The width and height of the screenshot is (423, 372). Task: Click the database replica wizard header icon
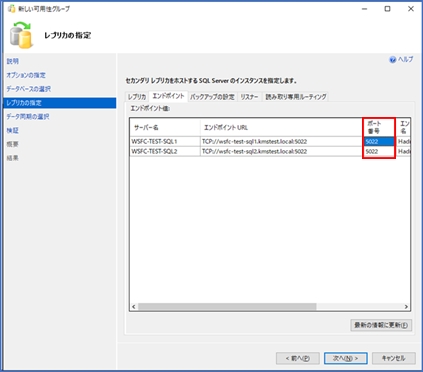point(21,35)
